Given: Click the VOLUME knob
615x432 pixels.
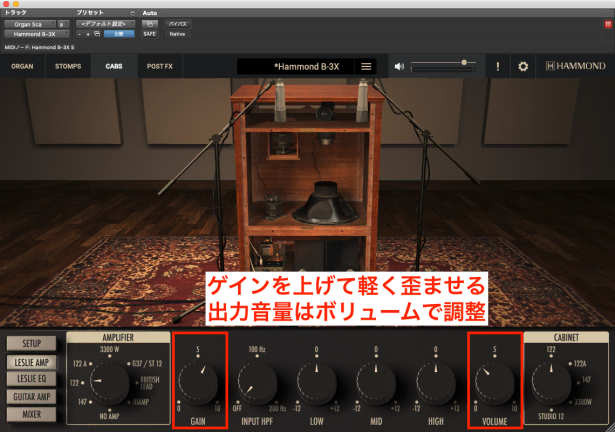Looking at the screenshot, I should 495,383.
